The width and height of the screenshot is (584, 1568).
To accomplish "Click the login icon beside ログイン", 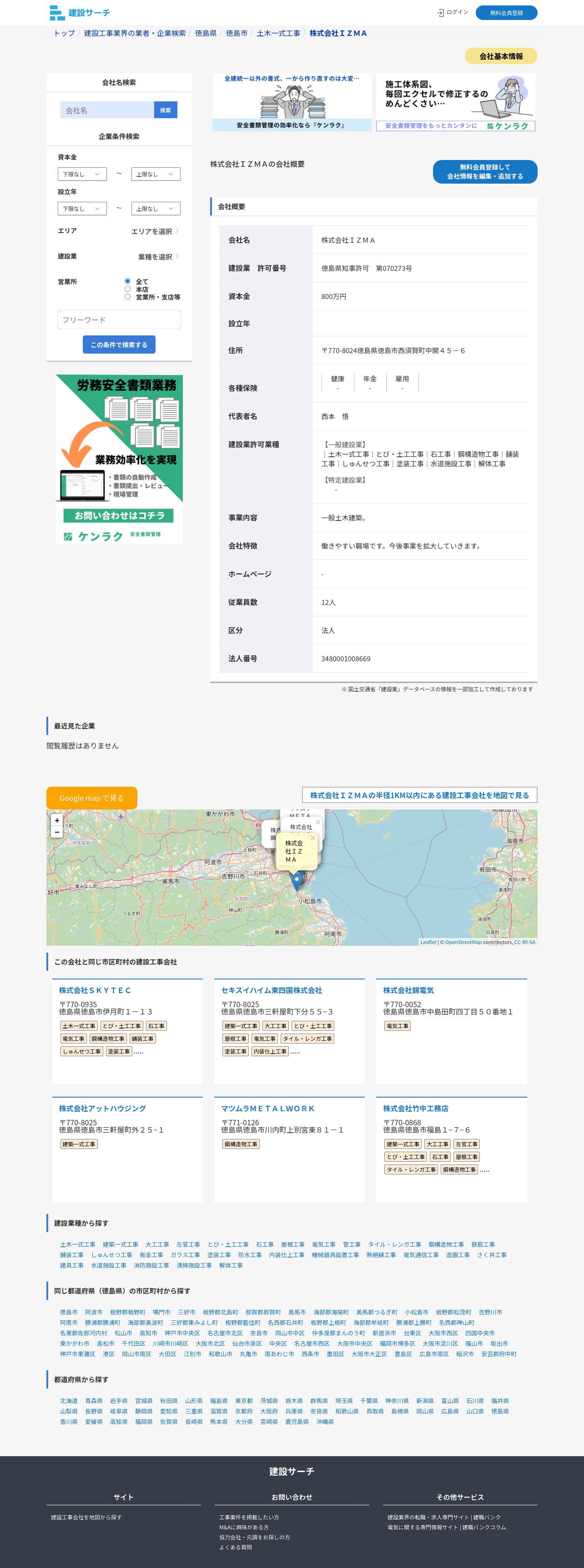I will coord(440,13).
